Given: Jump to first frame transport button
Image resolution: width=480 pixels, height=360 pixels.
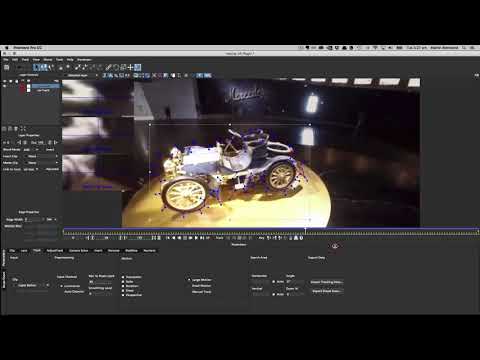Looking at the screenshot, I should pos(168,238).
